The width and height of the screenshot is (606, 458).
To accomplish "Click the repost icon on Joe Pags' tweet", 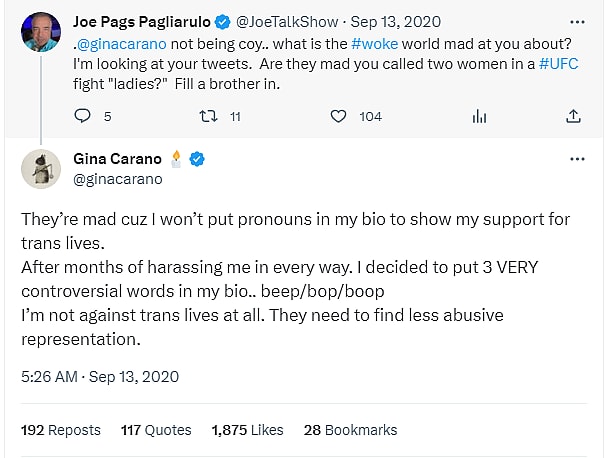I will click(x=208, y=116).
